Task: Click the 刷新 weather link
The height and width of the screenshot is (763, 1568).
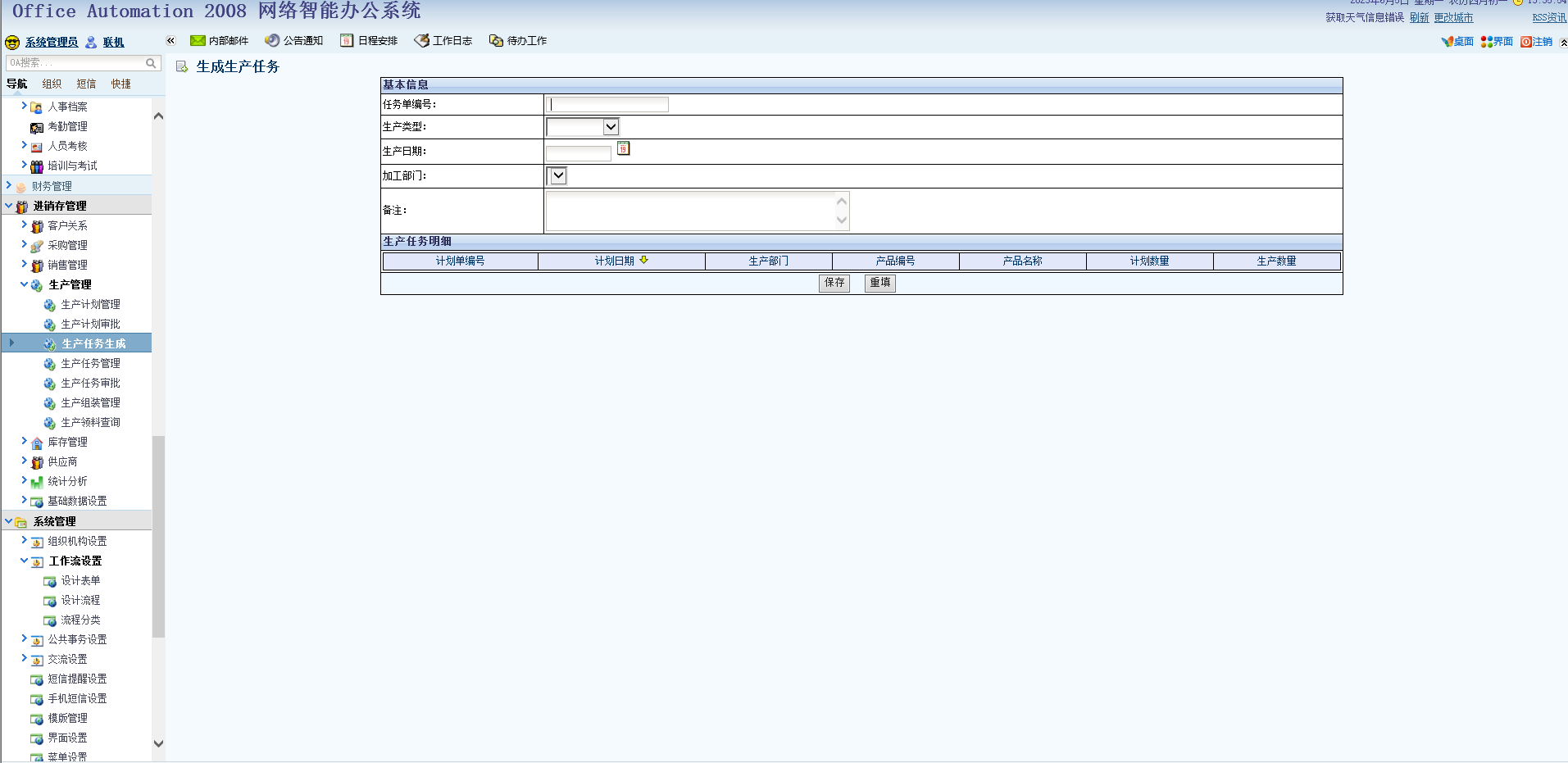Action: coord(1419,17)
